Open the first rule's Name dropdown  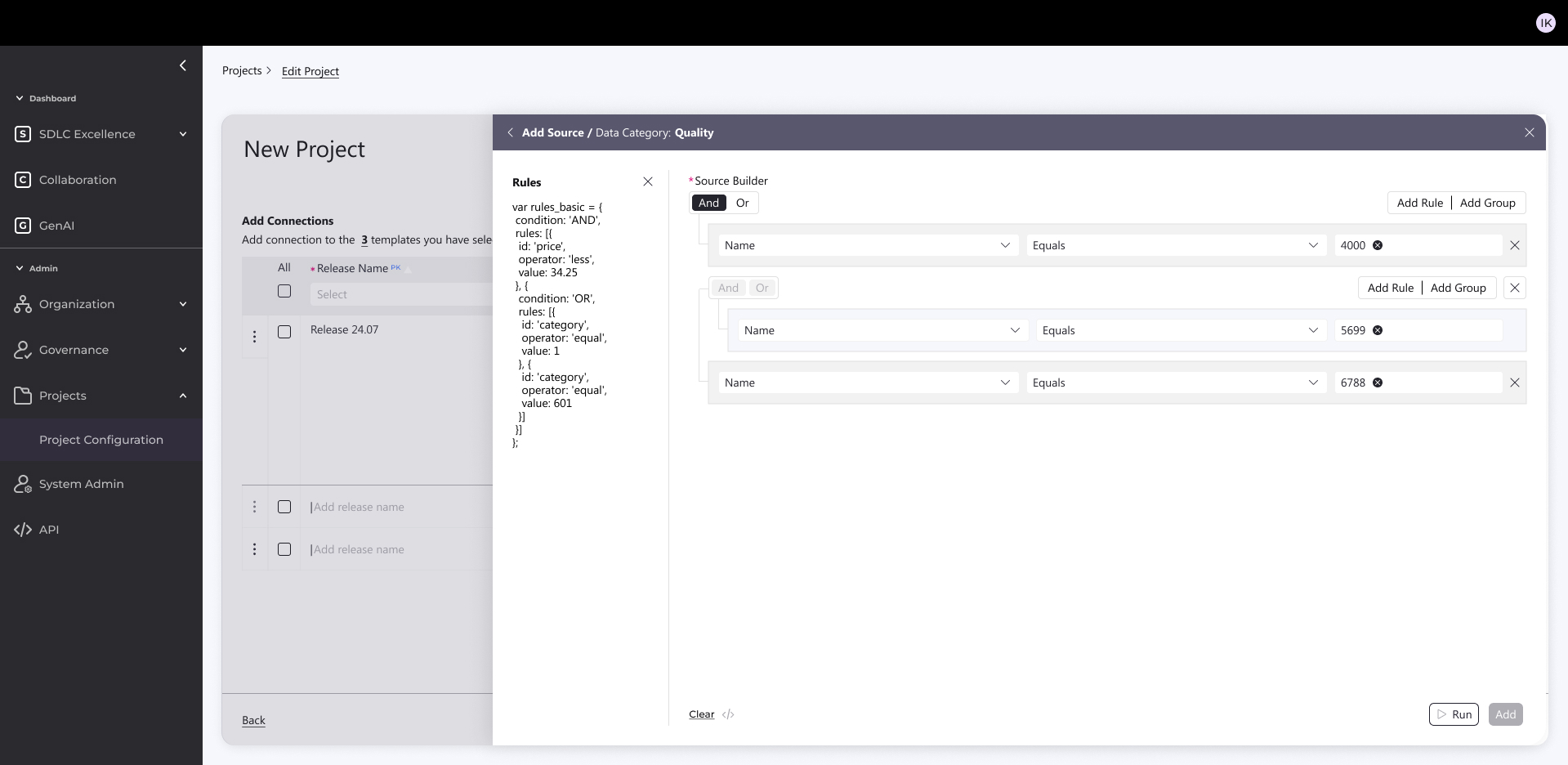(867, 245)
